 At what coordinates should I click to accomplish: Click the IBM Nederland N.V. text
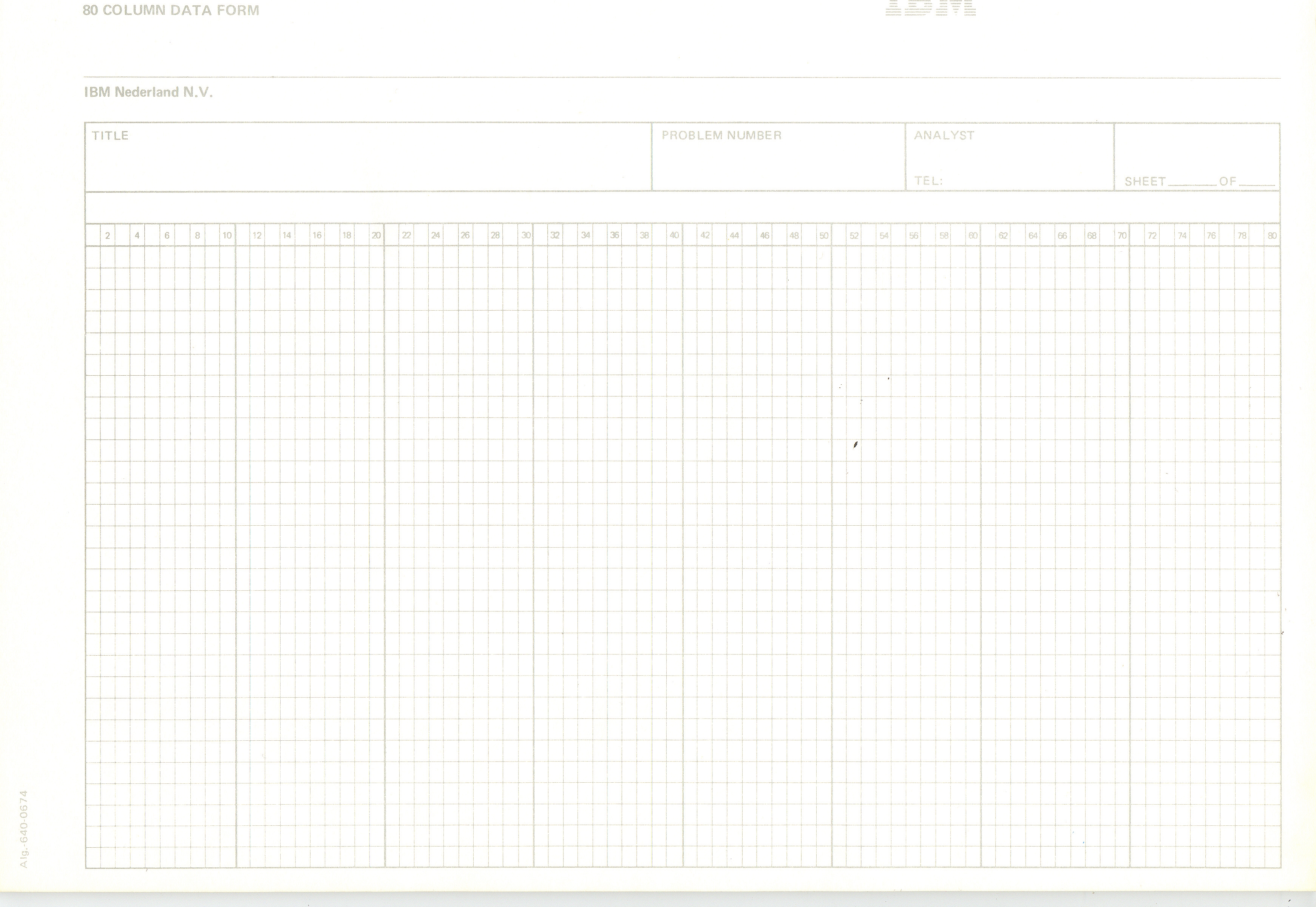pyautogui.click(x=148, y=93)
